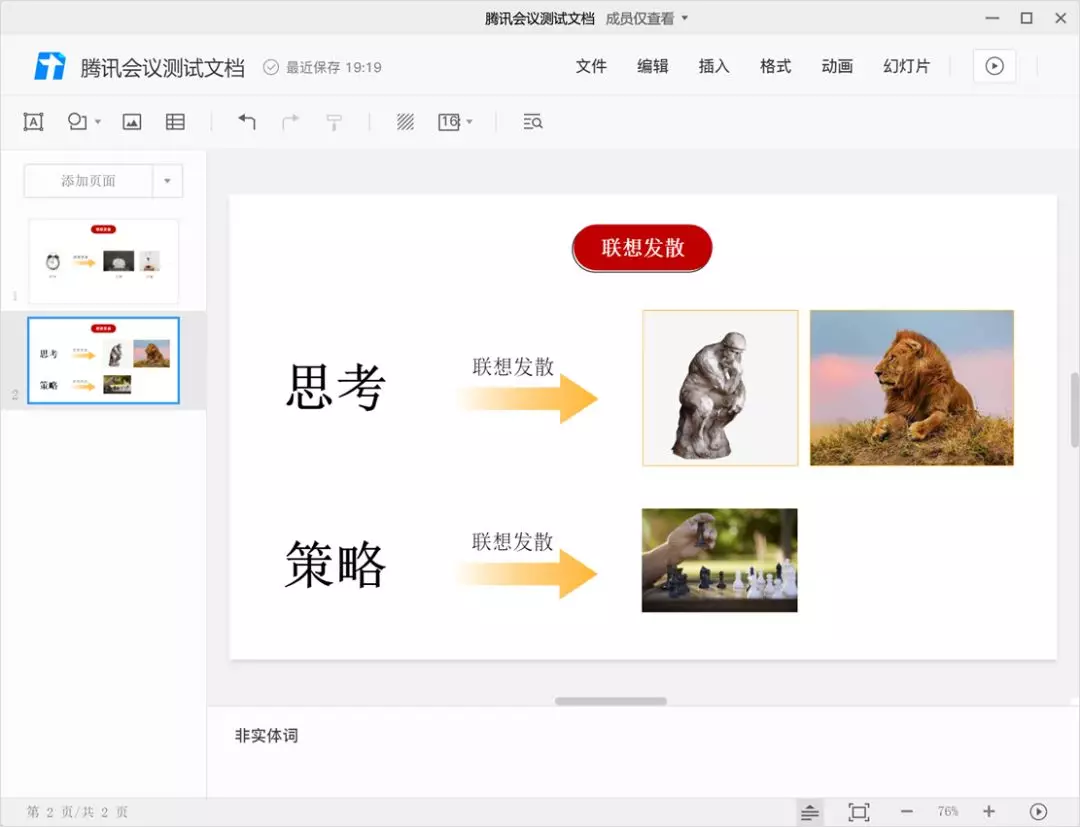Select the text box insert tool

(x=33, y=122)
